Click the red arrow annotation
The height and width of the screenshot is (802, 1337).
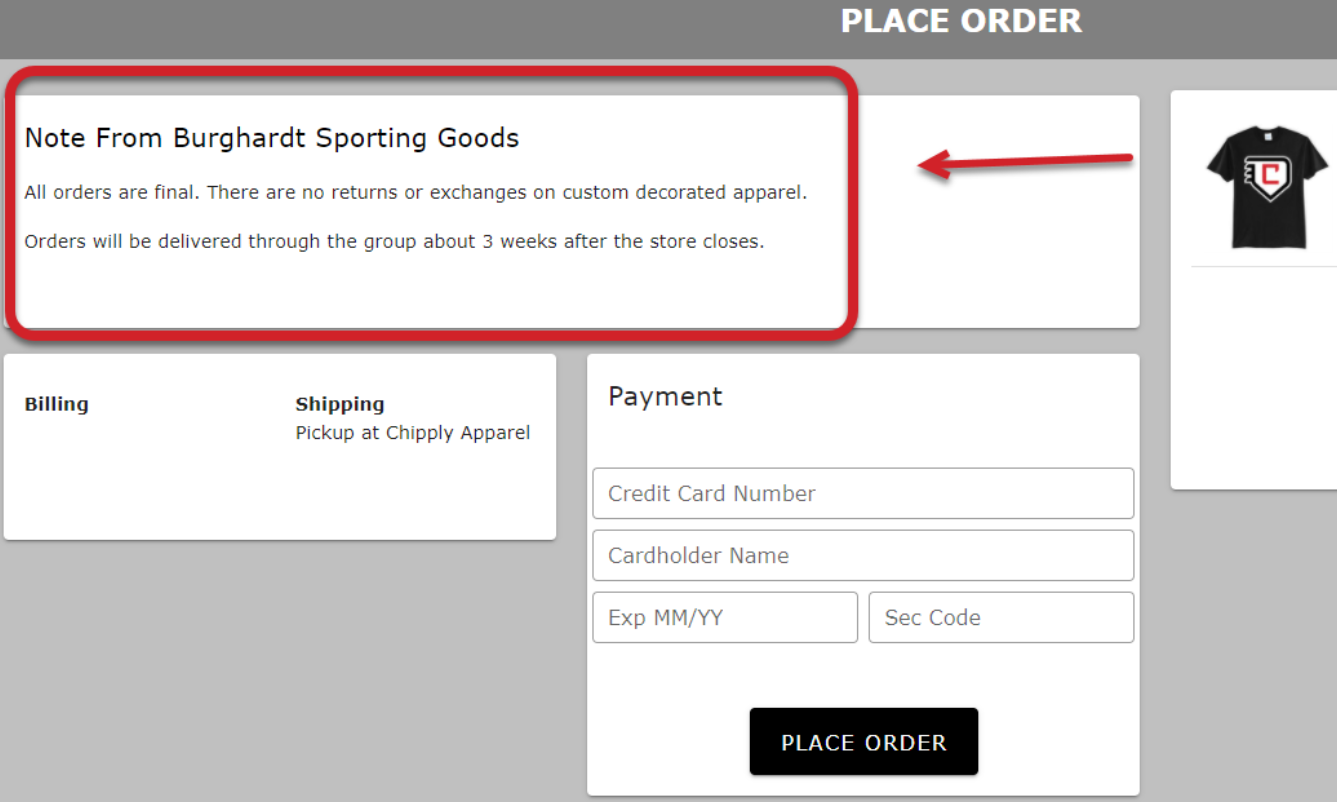(x=1025, y=163)
